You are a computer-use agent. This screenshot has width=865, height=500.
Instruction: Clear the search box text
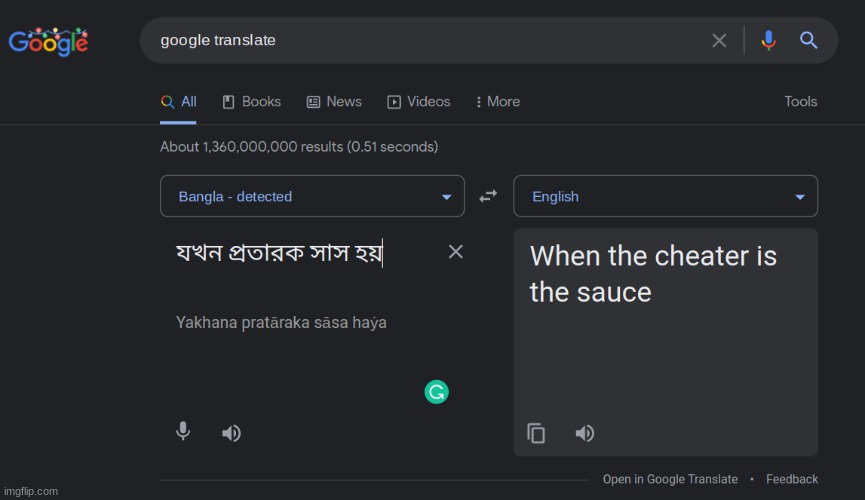pyautogui.click(x=719, y=40)
